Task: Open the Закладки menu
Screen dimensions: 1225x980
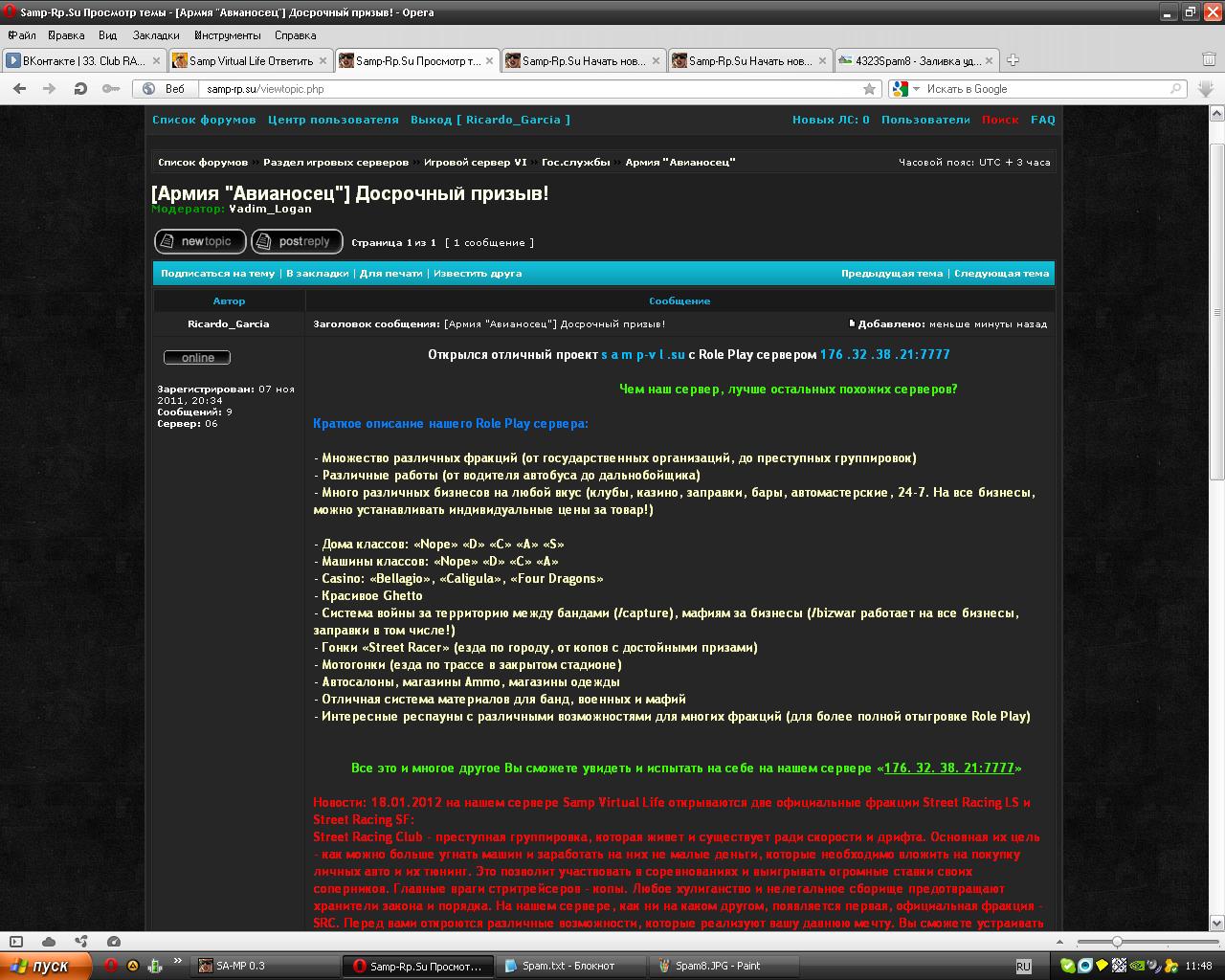Action: [156, 35]
